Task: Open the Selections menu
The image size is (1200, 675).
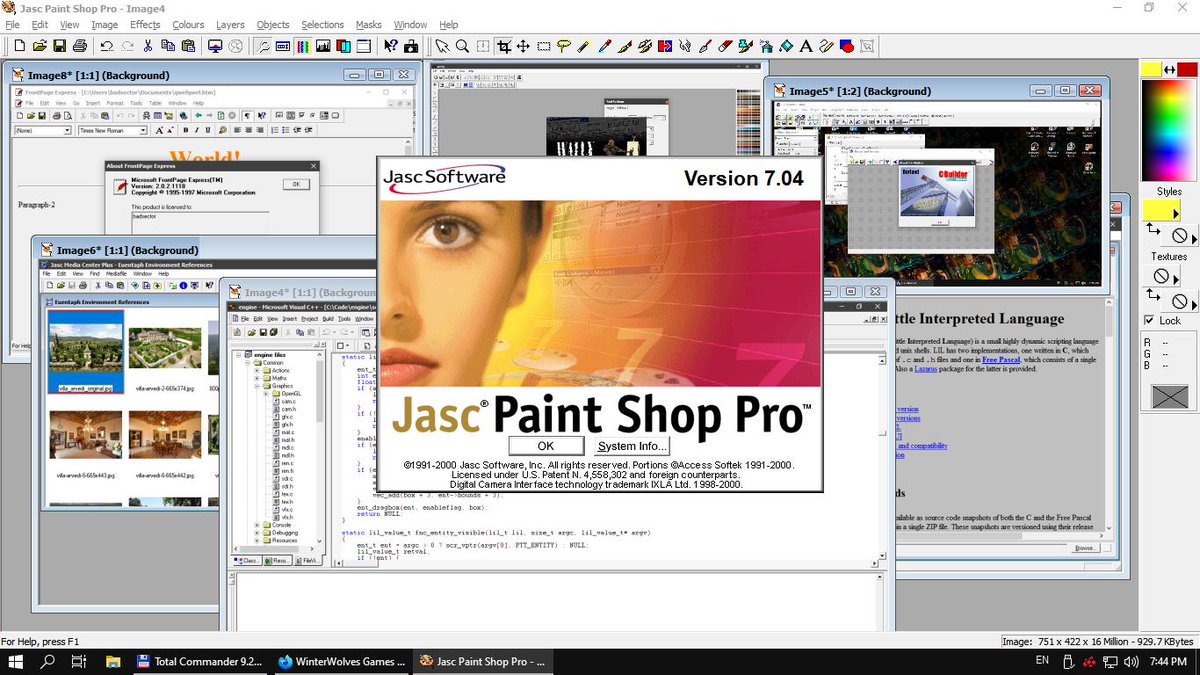Action: pos(323,24)
